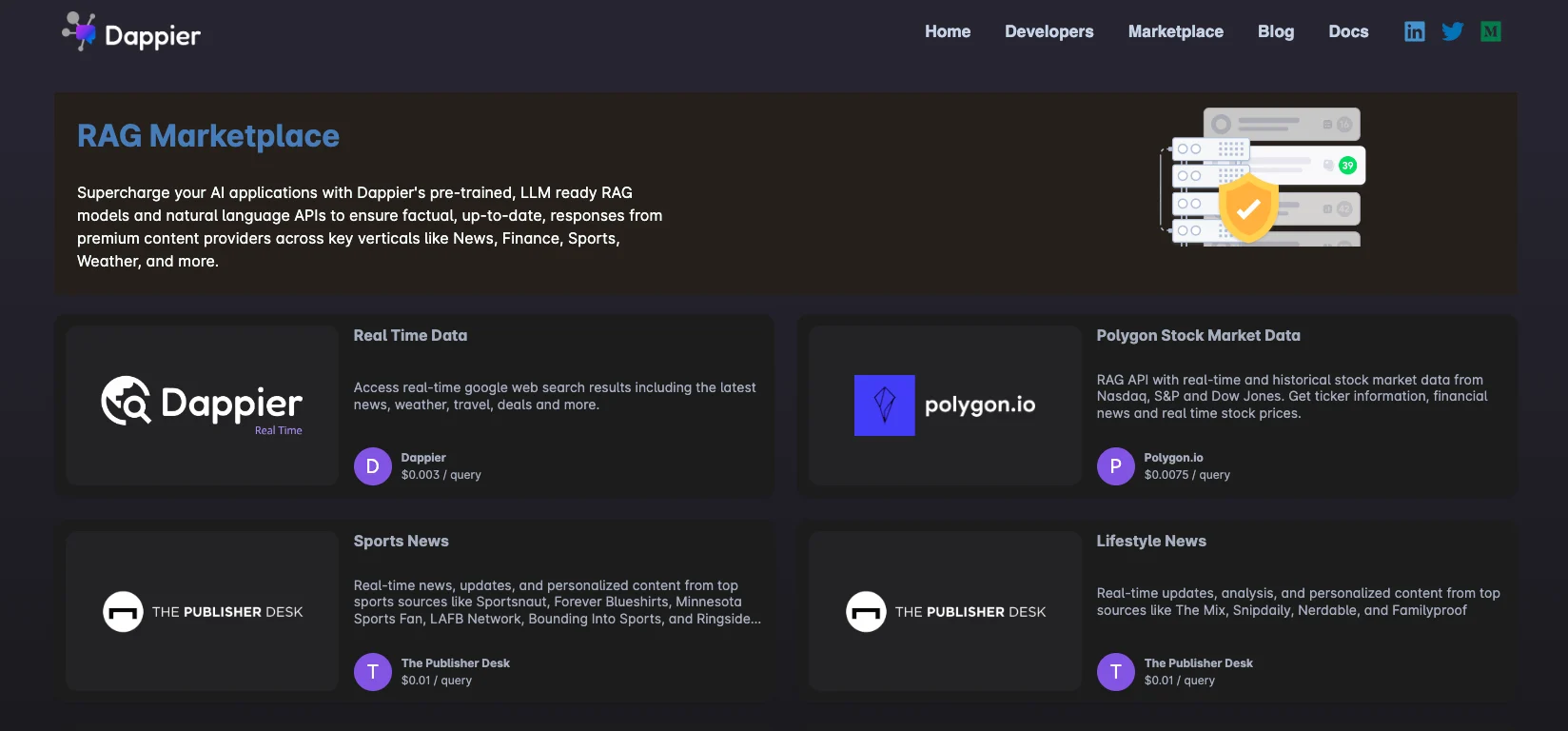The height and width of the screenshot is (731, 1568).
Task: Click the Polygon stock data description text
Action: click(1291, 396)
